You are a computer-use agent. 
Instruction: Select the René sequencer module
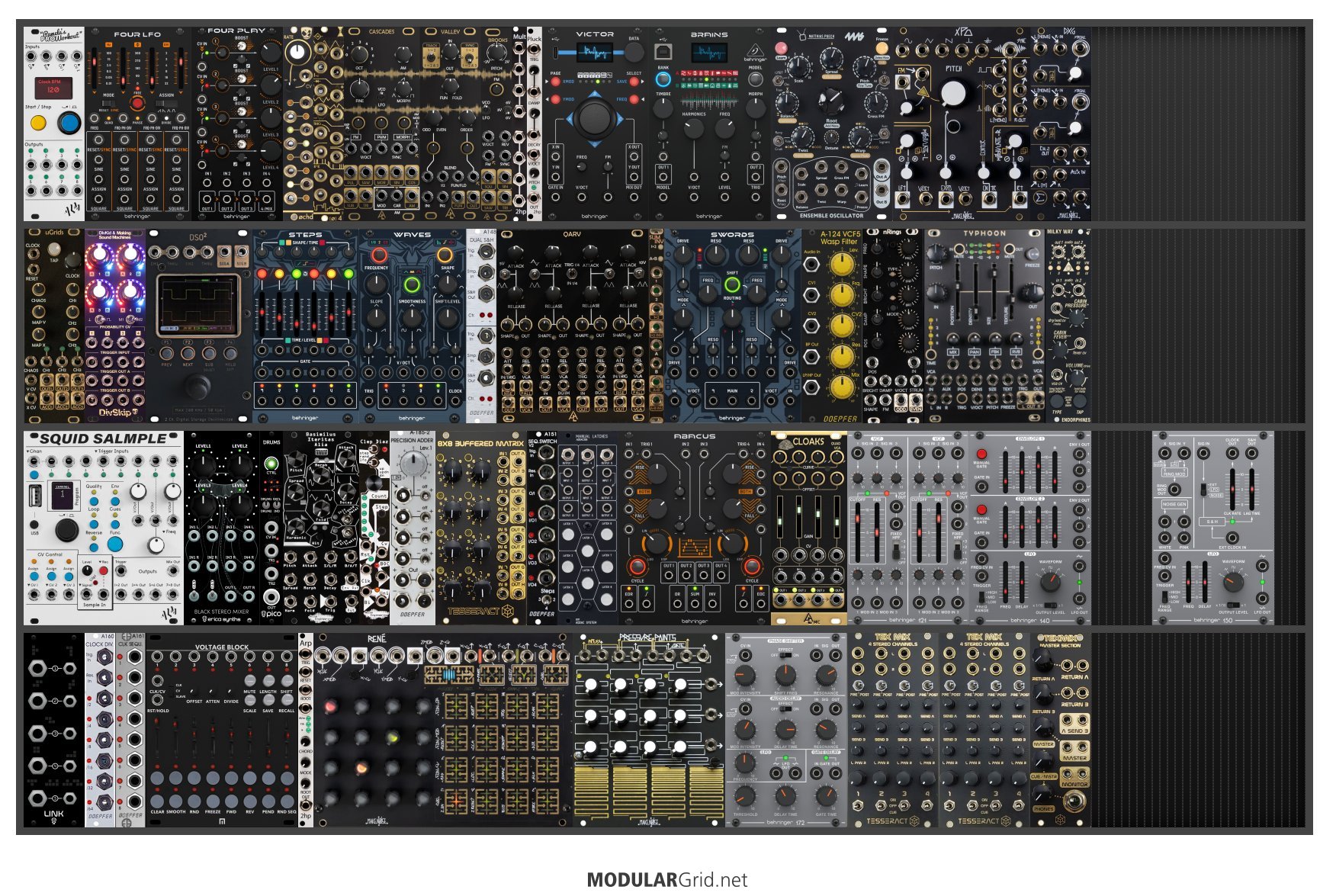(x=443, y=729)
